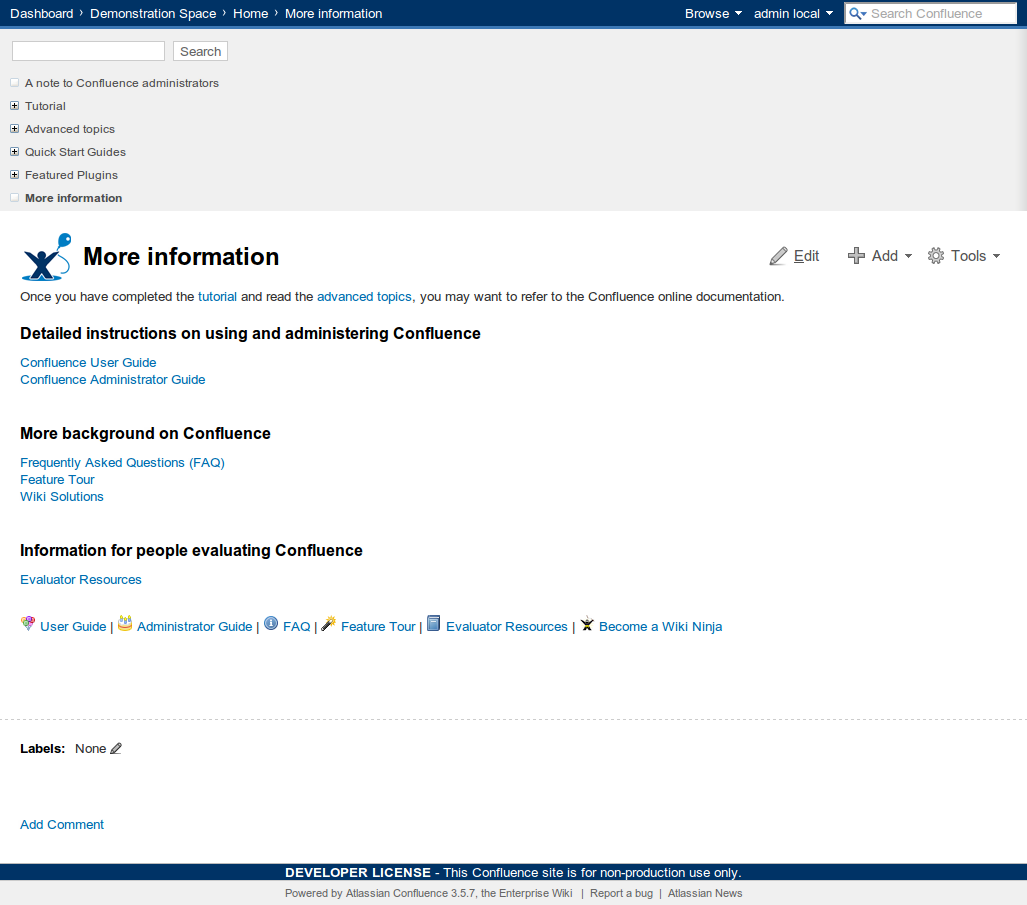1027x905 pixels.
Task: Open Evaluator Resources link under Information heading
Action: pos(81,580)
